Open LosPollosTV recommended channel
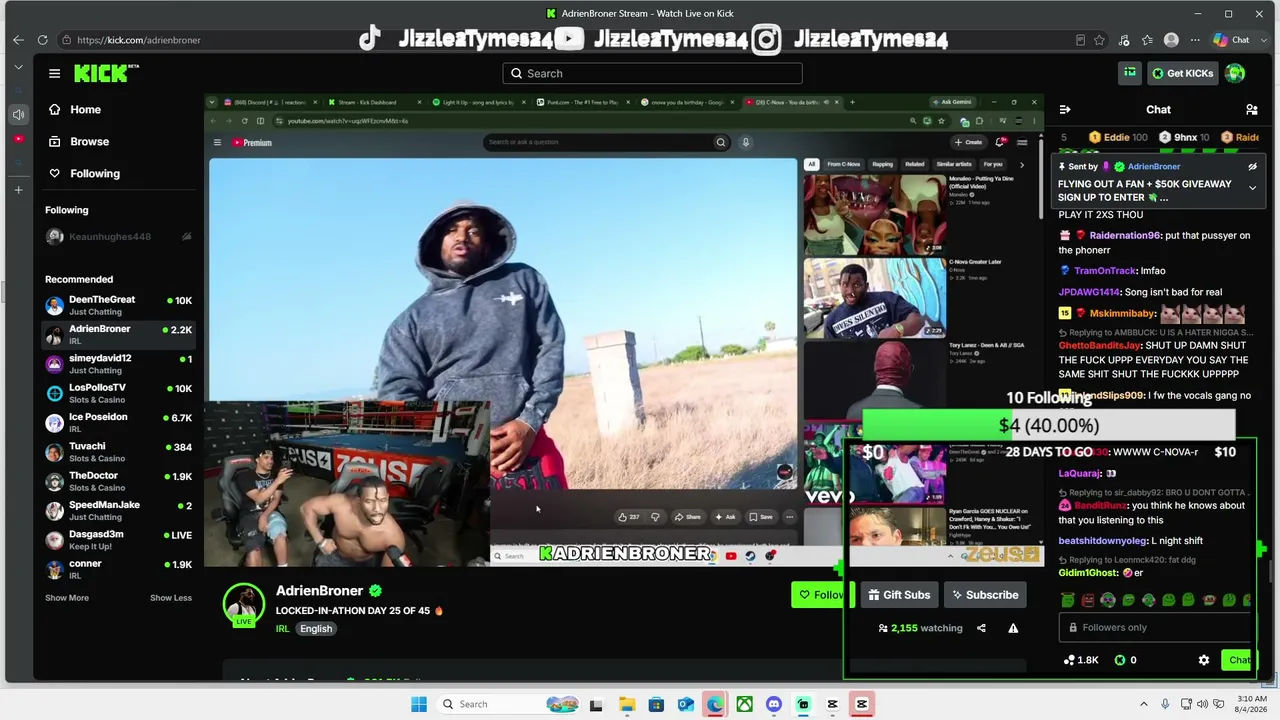Screen dimensions: 1280x720 click(118, 393)
